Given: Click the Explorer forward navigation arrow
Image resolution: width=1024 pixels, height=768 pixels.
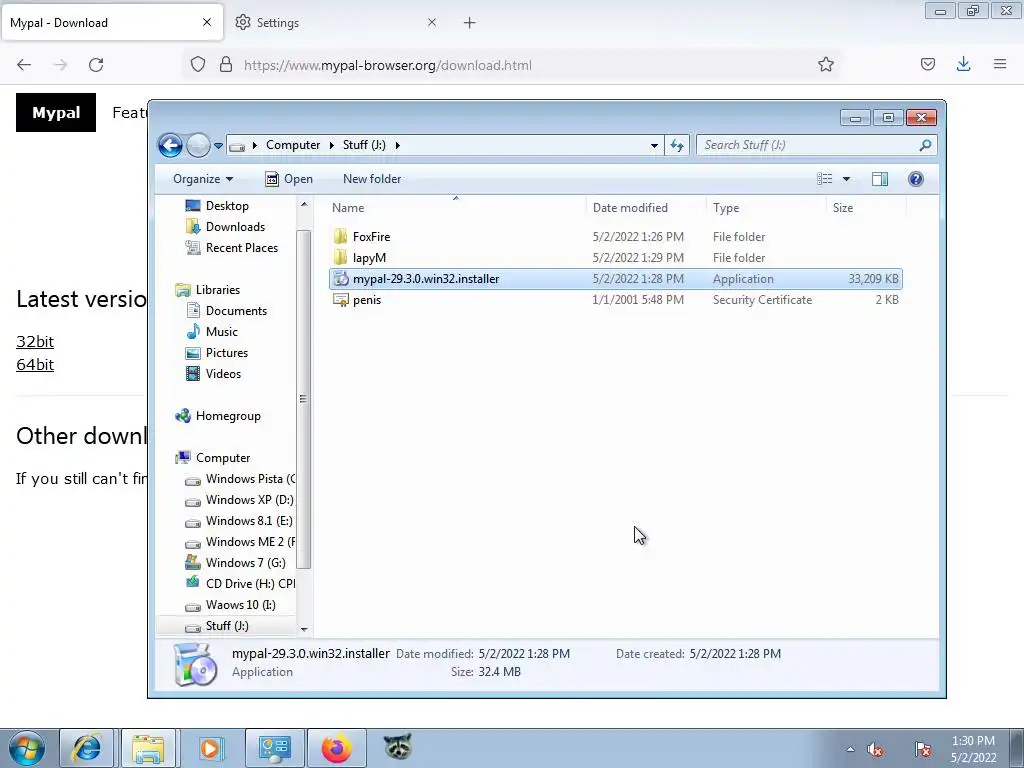Looking at the screenshot, I should 199,145.
